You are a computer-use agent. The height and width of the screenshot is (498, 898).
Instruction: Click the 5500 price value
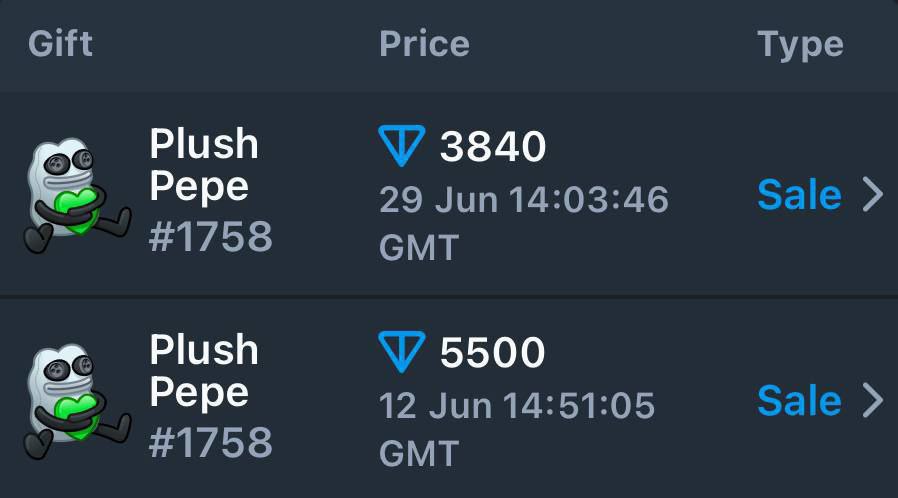point(493,351)
